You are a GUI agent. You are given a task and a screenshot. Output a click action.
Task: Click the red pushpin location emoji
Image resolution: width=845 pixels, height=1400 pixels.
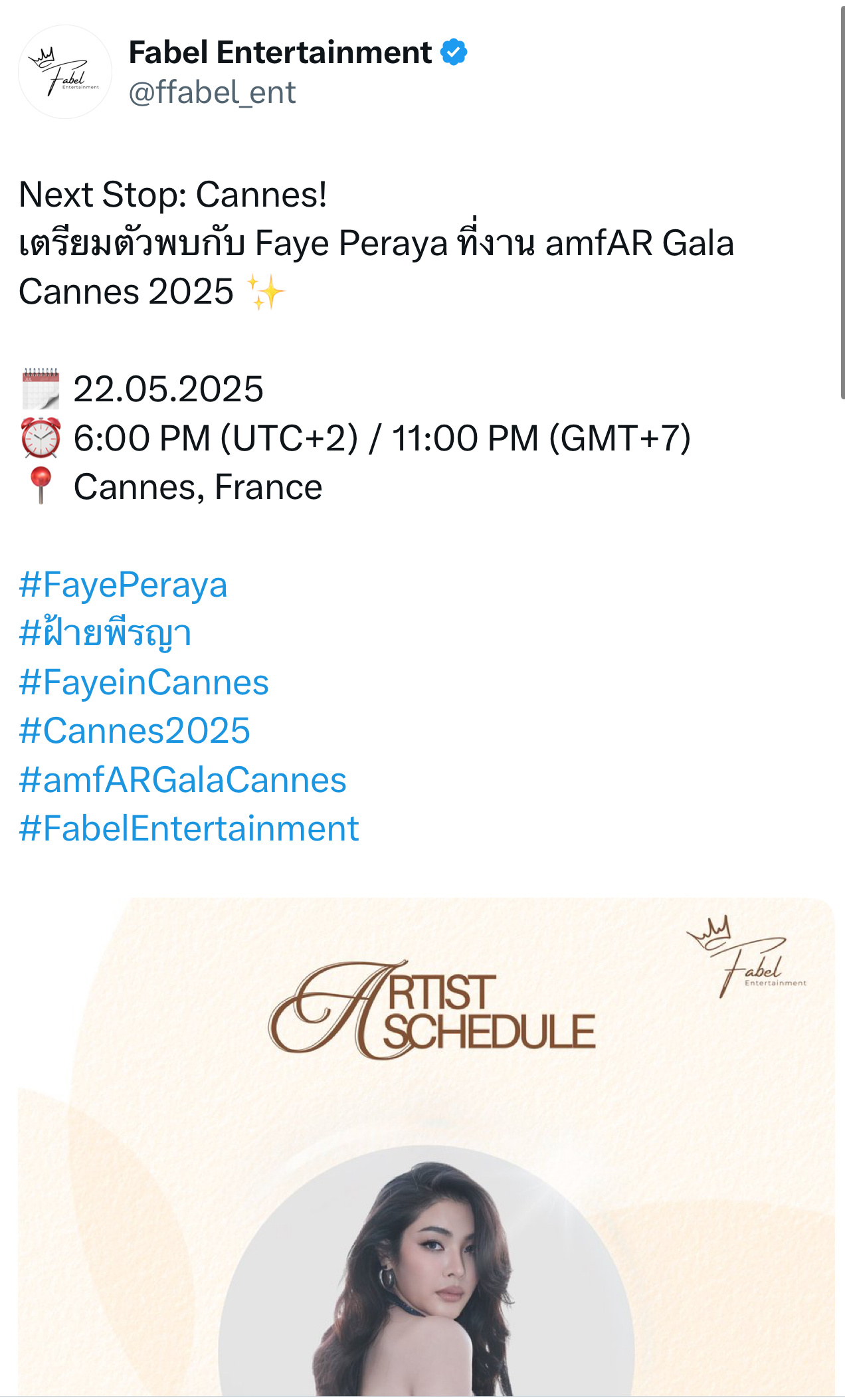coord(41,486)
